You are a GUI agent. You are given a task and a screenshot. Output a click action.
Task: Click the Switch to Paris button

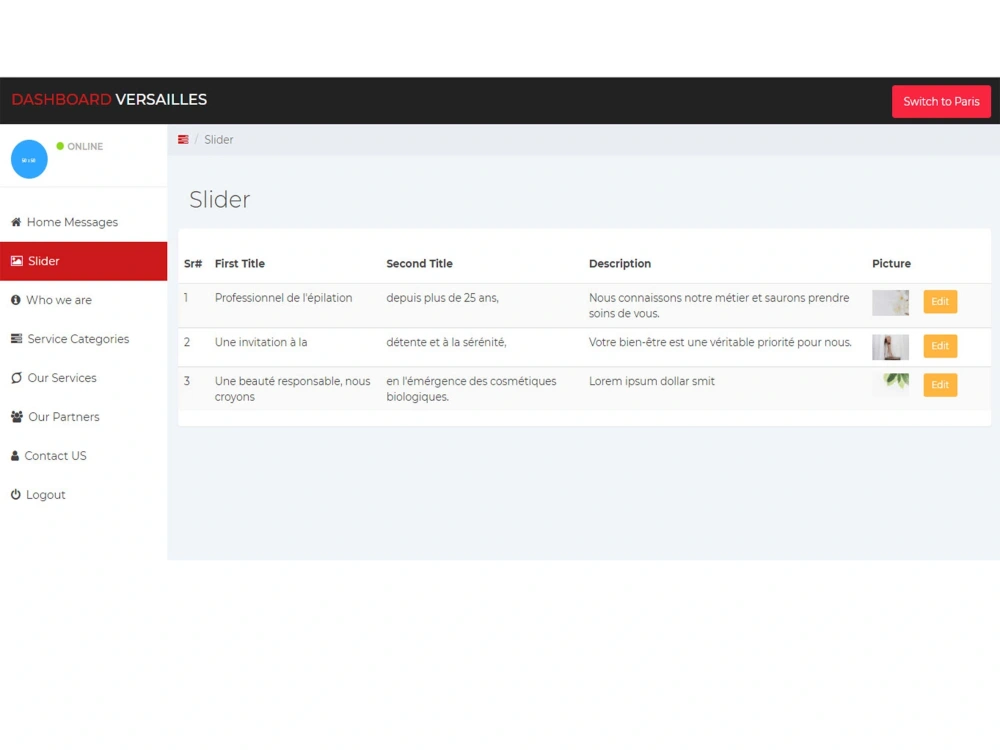pyautogui.click(x=941, y=101)
